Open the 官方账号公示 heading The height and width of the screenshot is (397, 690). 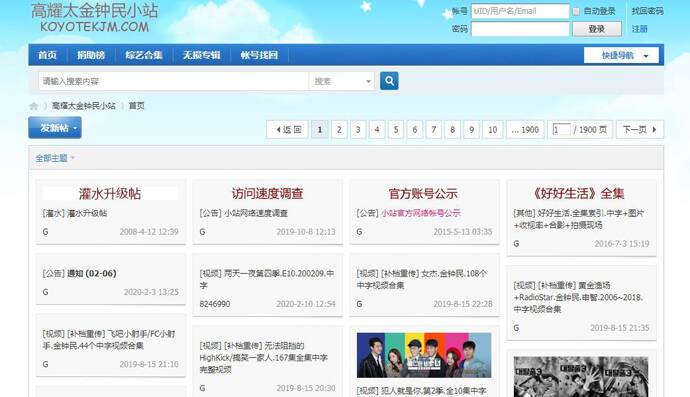pos(423,194)
